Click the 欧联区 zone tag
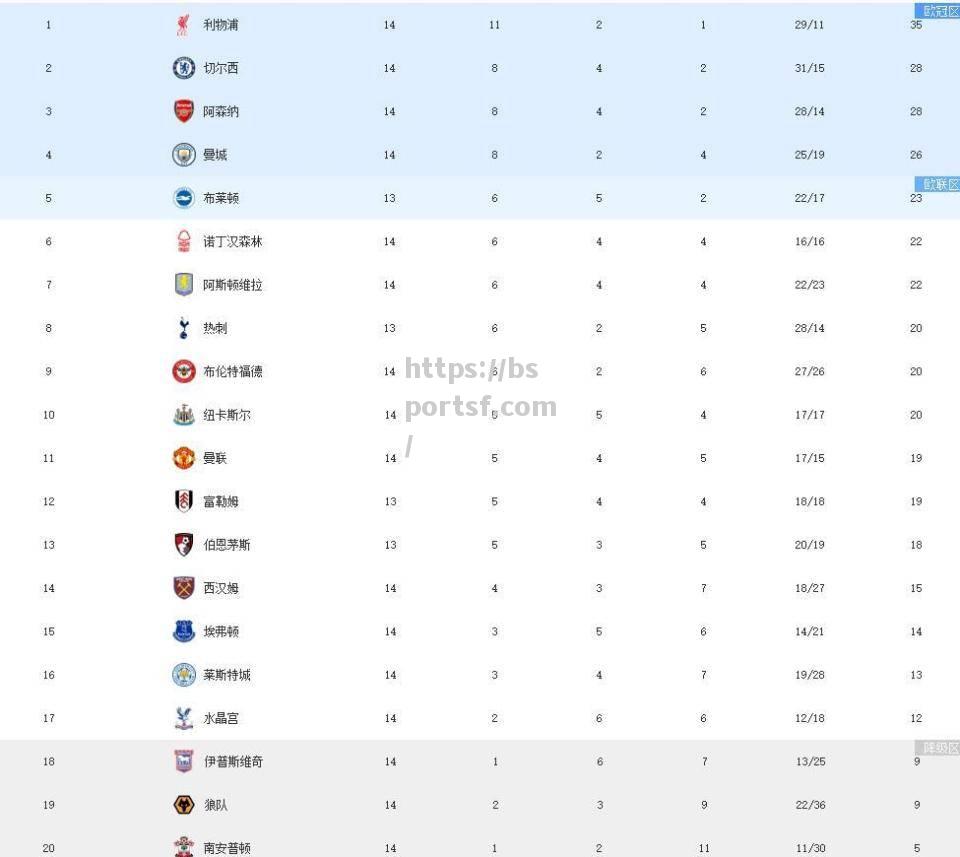 (937, 184)
